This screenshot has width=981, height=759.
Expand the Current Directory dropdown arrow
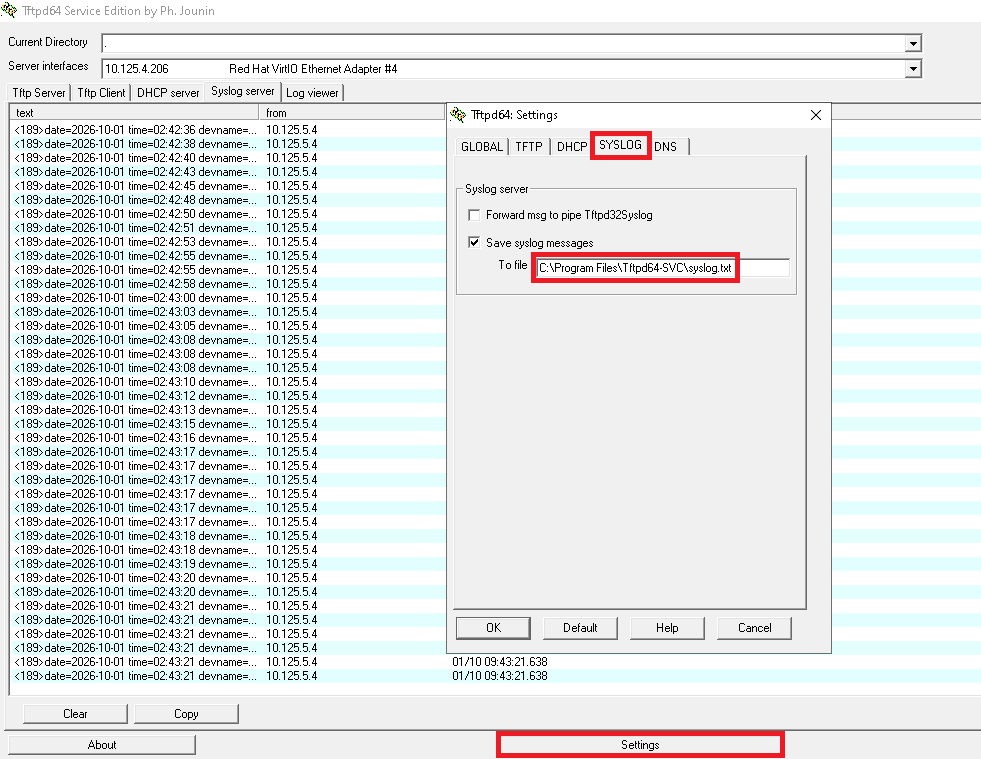tap(913, 43)
